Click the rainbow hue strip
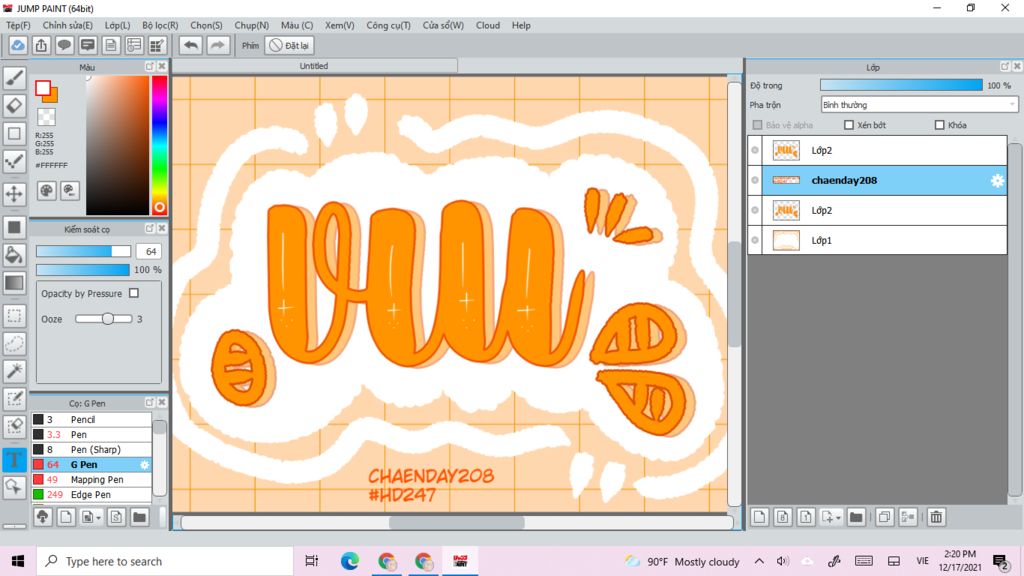Image resolution: width=1024 pixels, height=576 pixels. coord(159,145)
